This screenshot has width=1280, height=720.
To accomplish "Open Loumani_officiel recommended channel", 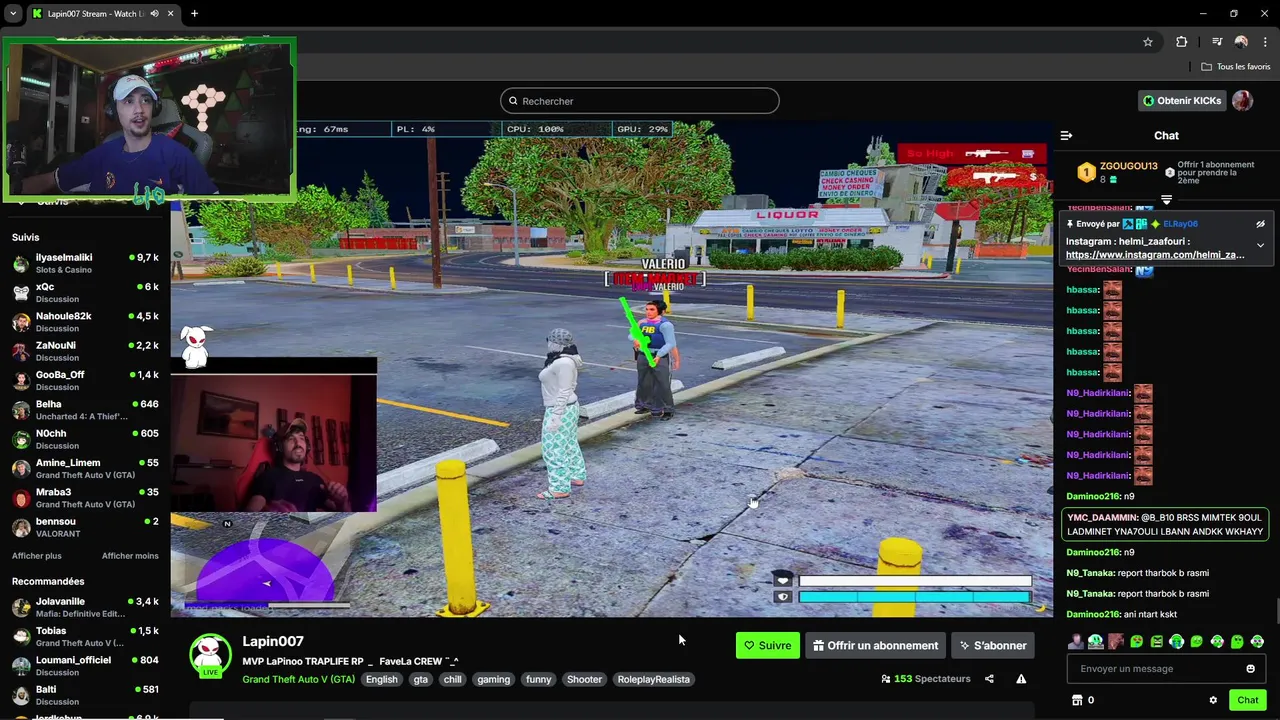I will 85,666.
